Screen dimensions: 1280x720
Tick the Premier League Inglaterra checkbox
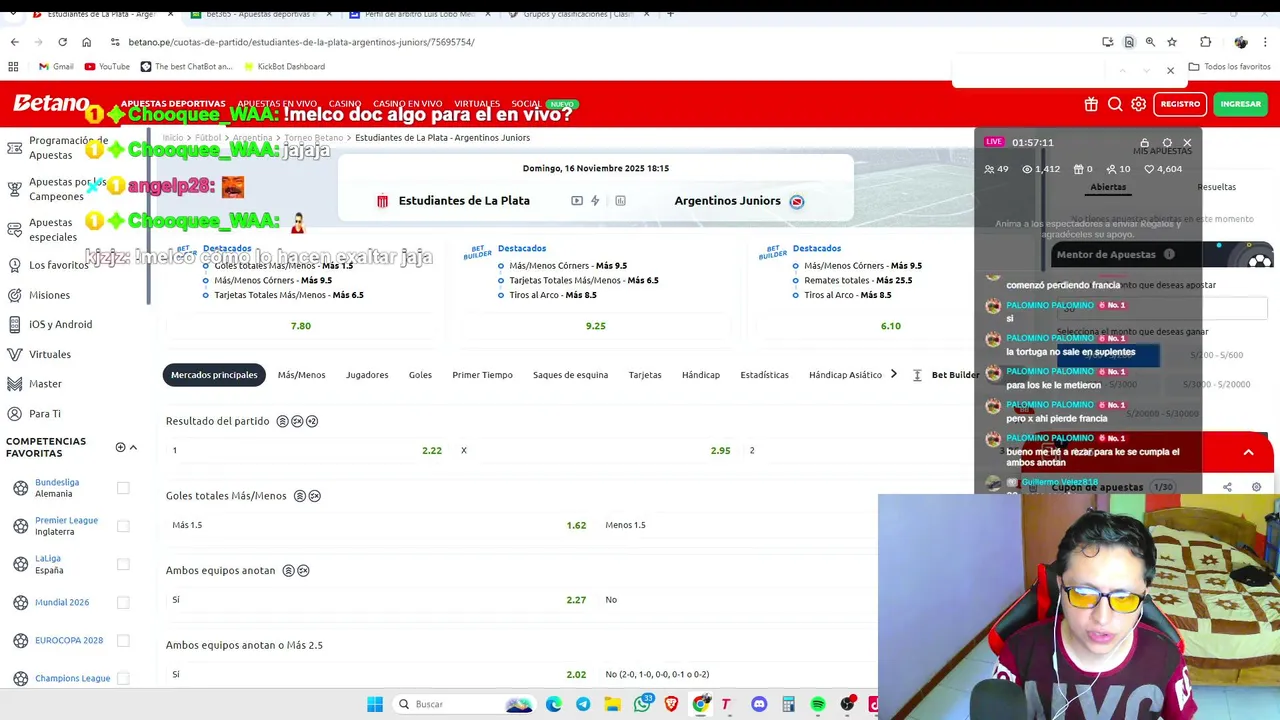[123, 526]
